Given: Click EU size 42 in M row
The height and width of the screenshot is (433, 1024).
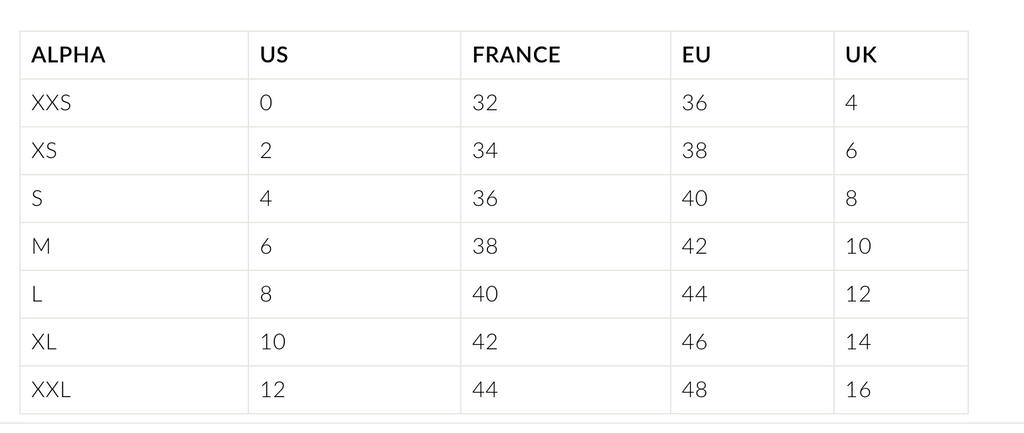Looking at the screenshot, I should (x=752, y=246).
